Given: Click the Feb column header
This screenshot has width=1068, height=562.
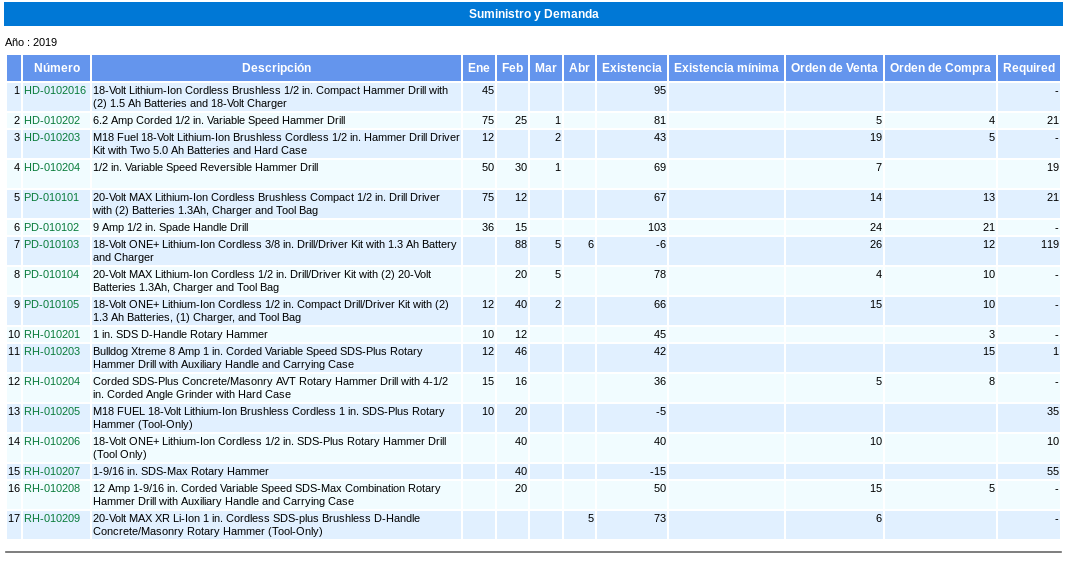Looking at the screenshot, I should coord(512,67).
